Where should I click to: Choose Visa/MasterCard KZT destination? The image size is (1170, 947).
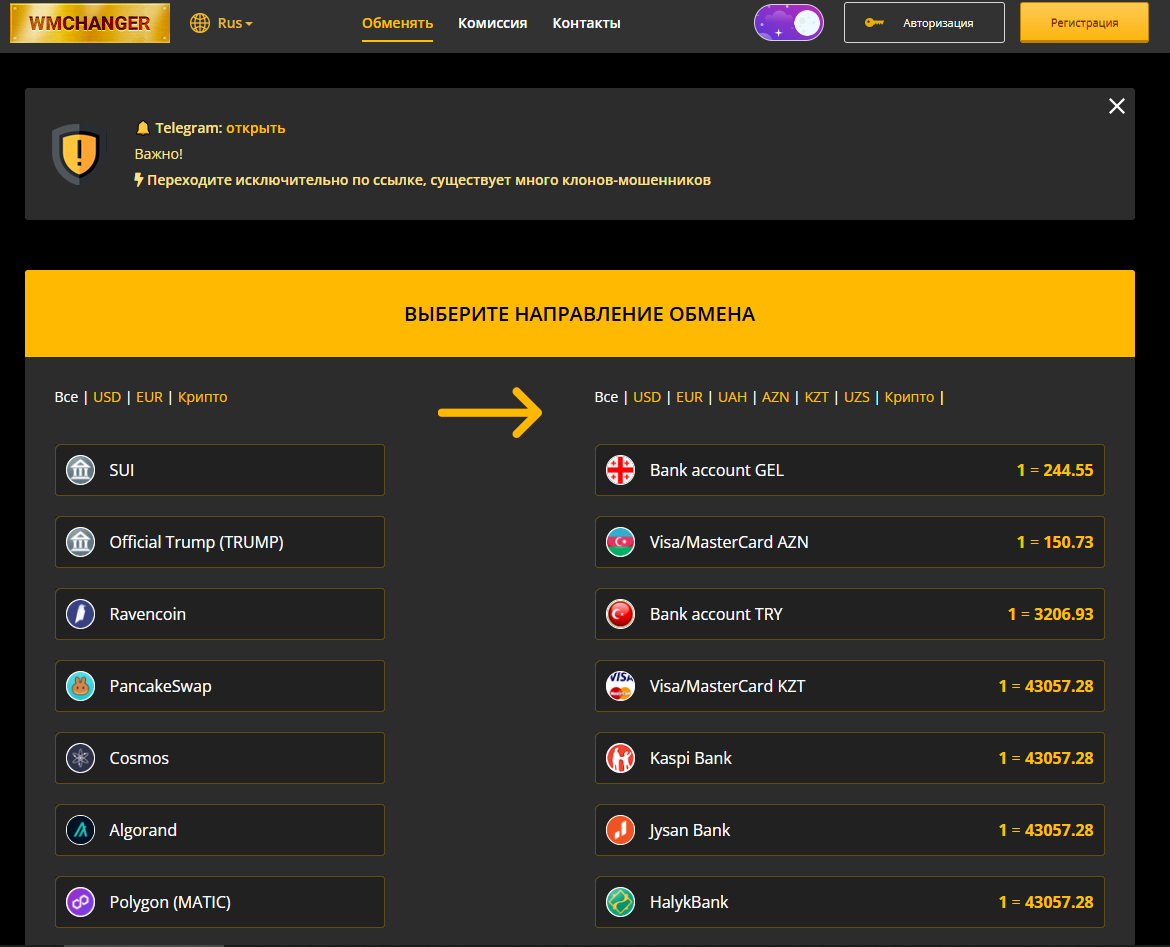(849, 686)
